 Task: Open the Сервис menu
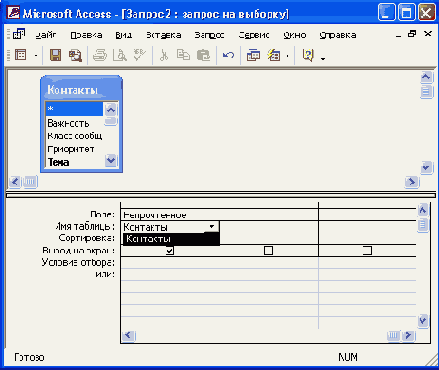click(254, 35)
